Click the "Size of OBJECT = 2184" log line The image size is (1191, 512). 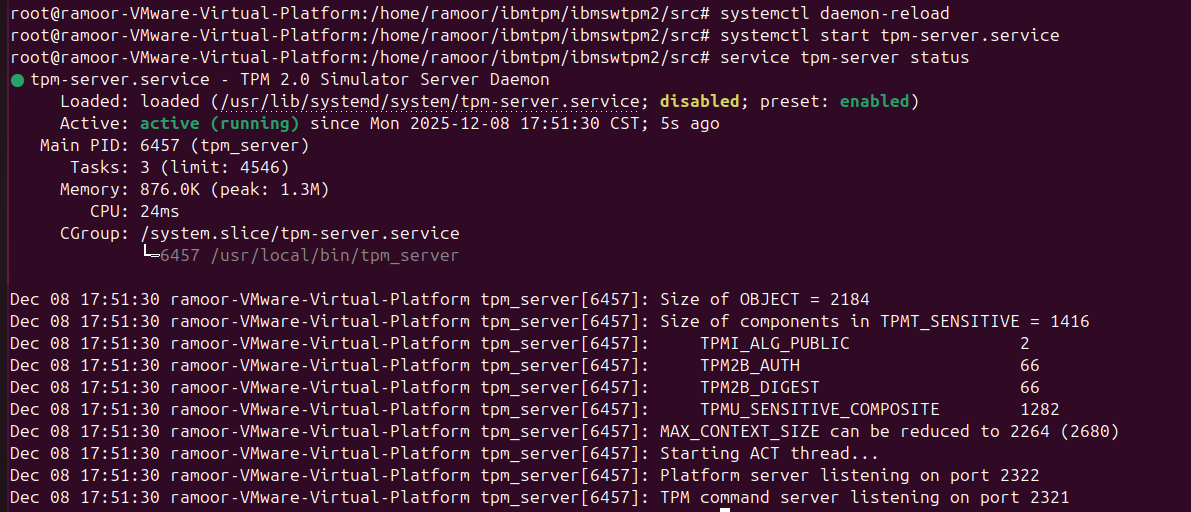click(x=765, y=299)
